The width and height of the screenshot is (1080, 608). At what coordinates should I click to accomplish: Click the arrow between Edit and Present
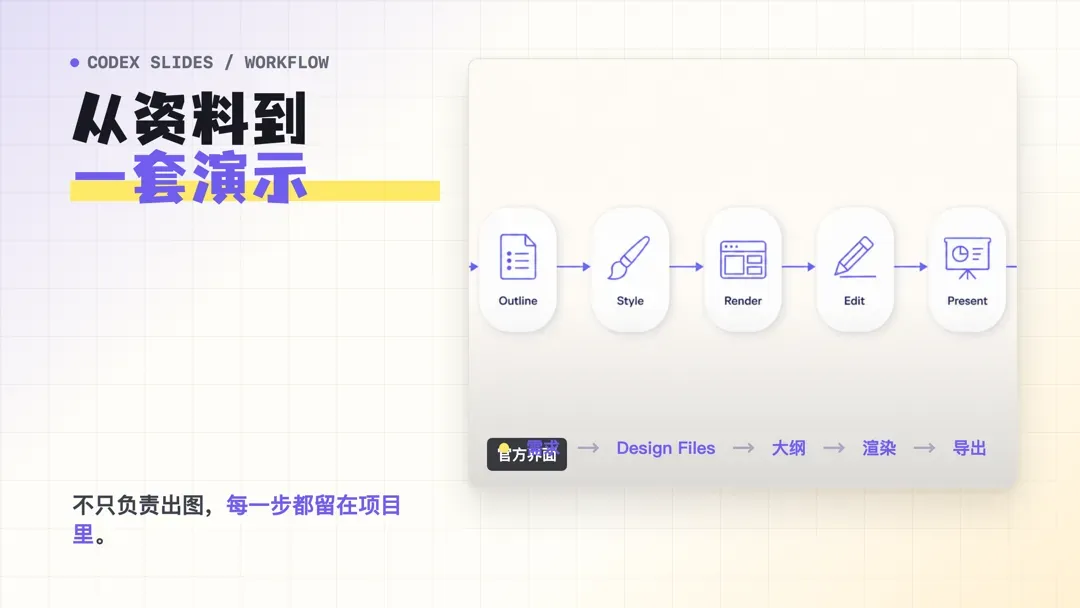(x=911, y=266)
